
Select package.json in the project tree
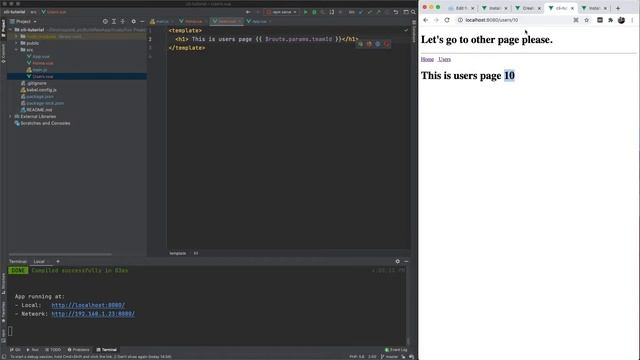coord(37,96)
